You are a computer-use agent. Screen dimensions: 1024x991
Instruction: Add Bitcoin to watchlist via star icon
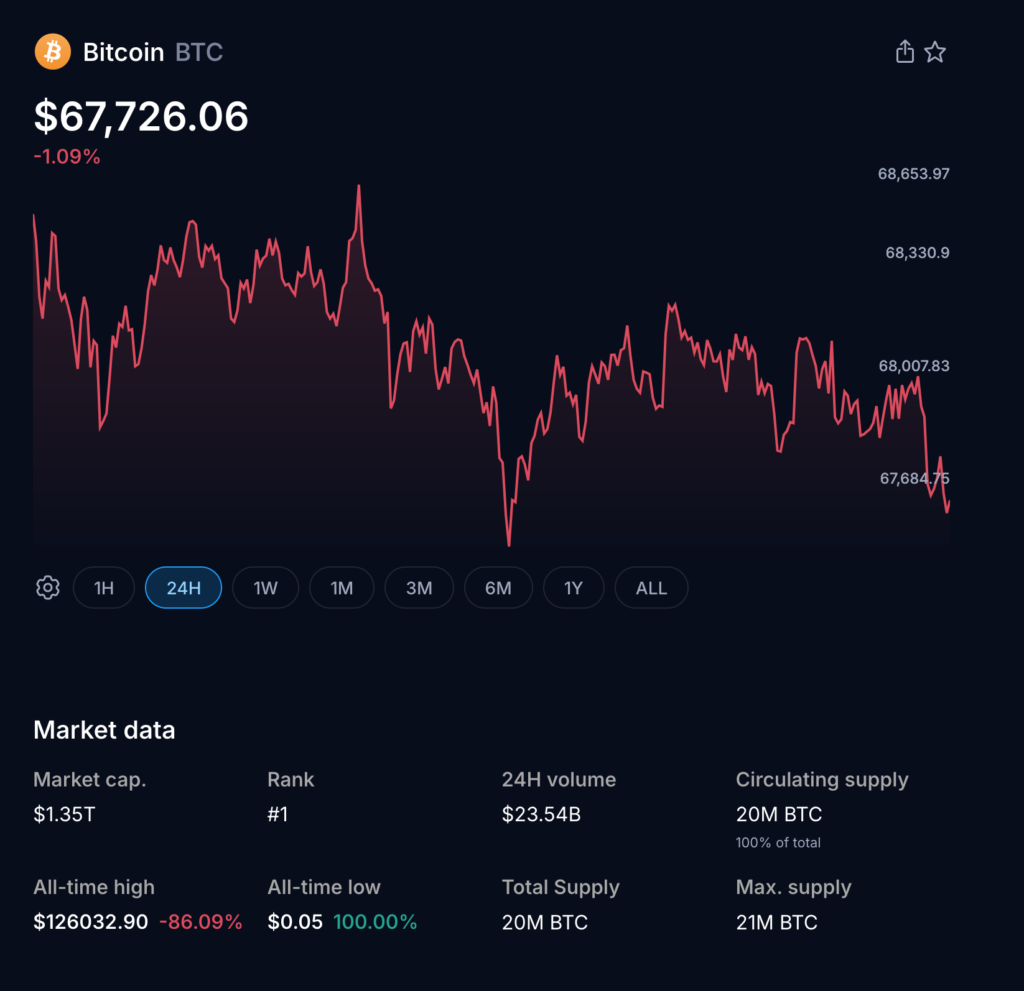[935, 51]
